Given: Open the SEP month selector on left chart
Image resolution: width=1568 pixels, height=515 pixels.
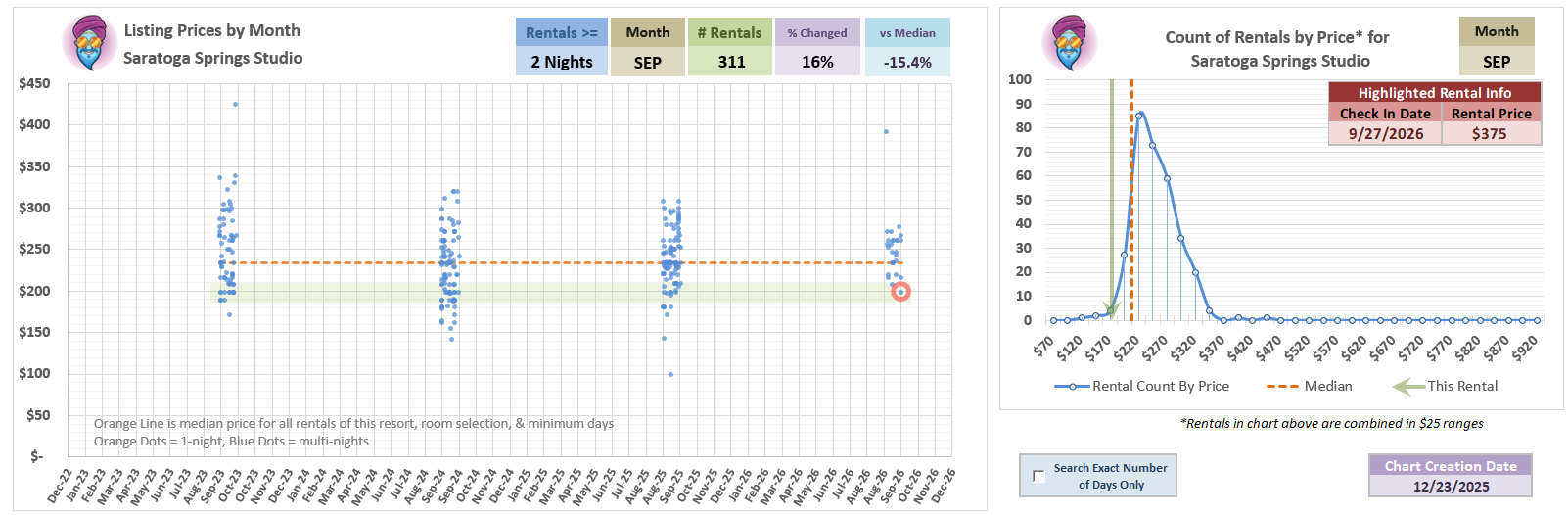Looking at the screenshot, I should 647,62.
